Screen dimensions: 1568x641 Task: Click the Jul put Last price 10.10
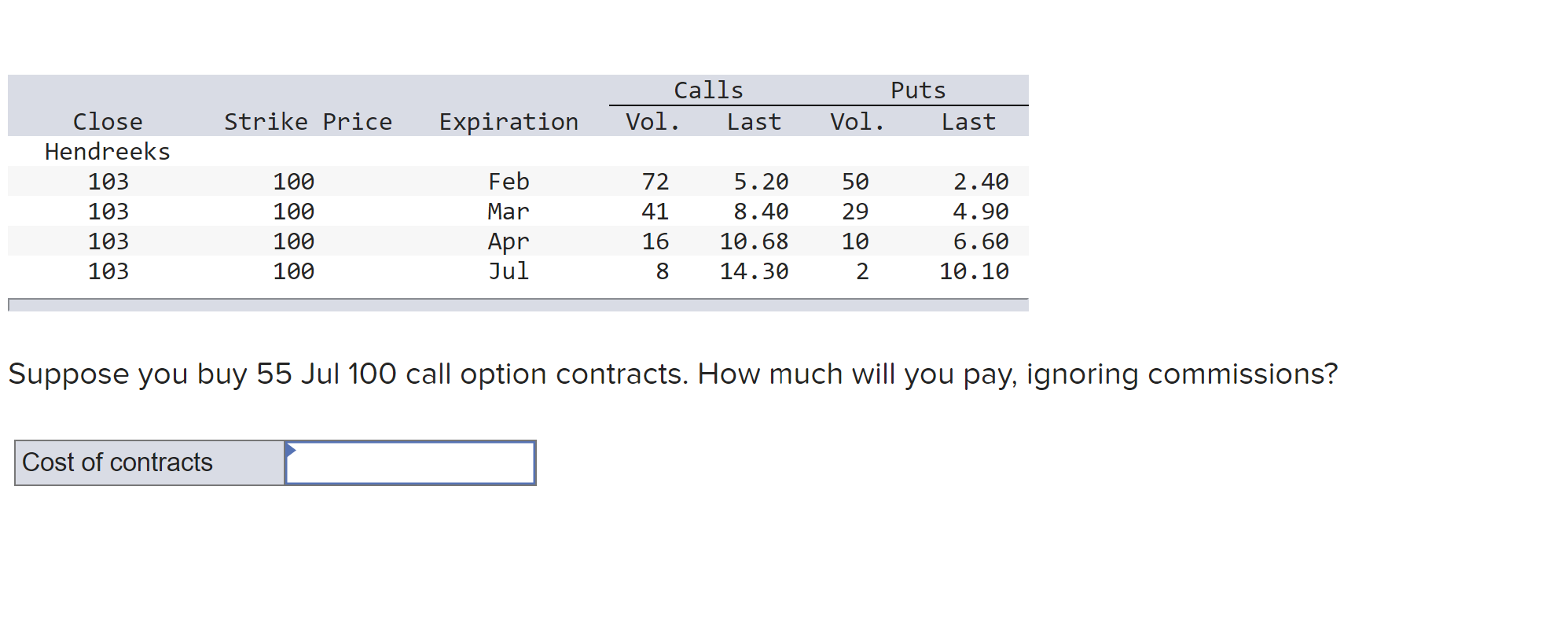pos(975,271)
